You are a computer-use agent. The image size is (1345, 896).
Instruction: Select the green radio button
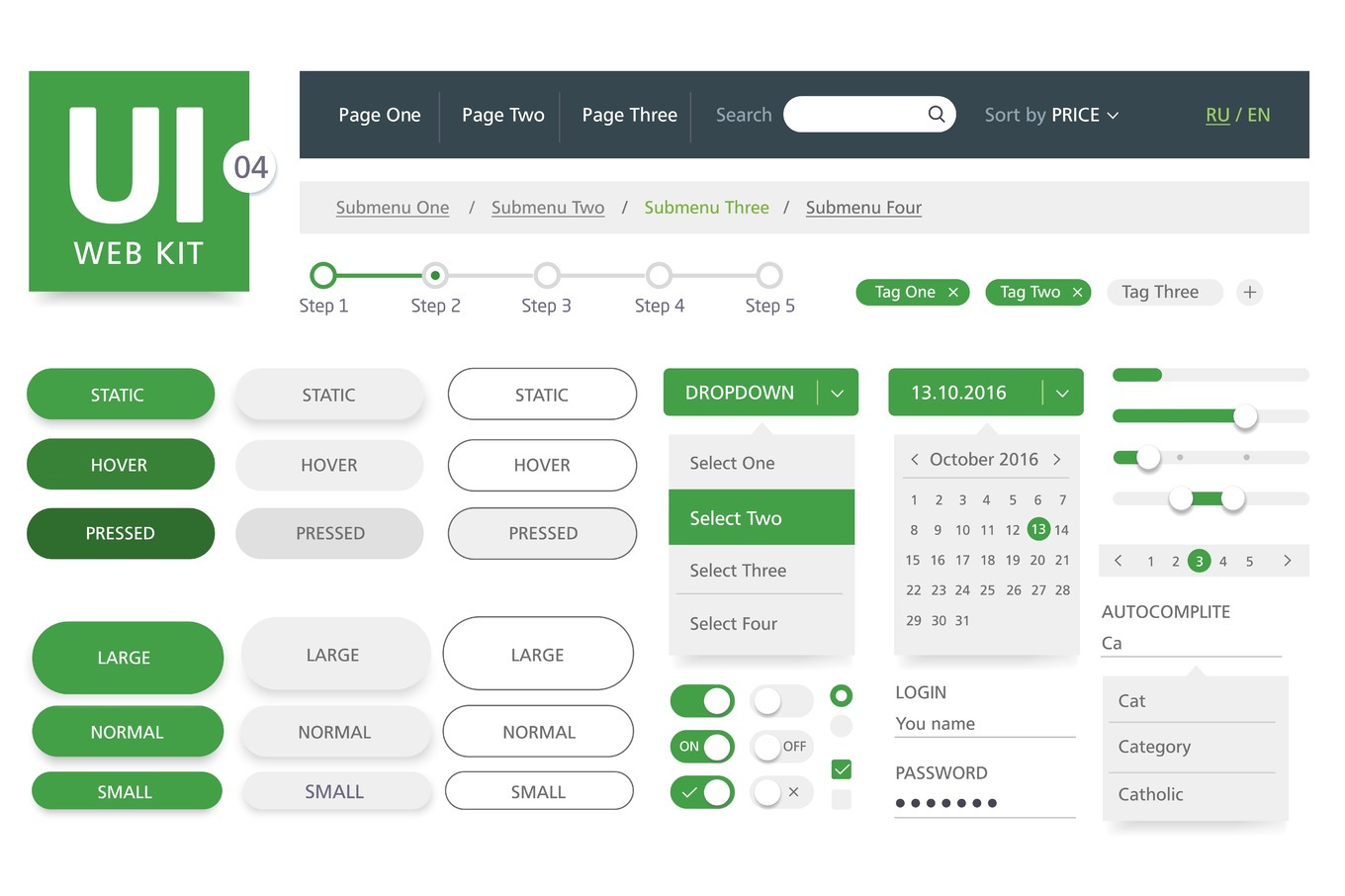tap(841, 695)
